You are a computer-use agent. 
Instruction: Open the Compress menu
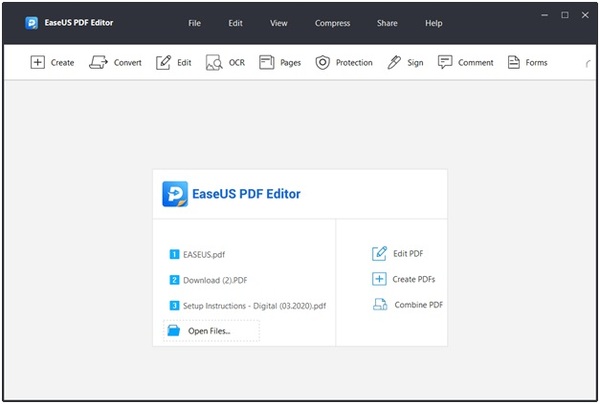(333, 23)
